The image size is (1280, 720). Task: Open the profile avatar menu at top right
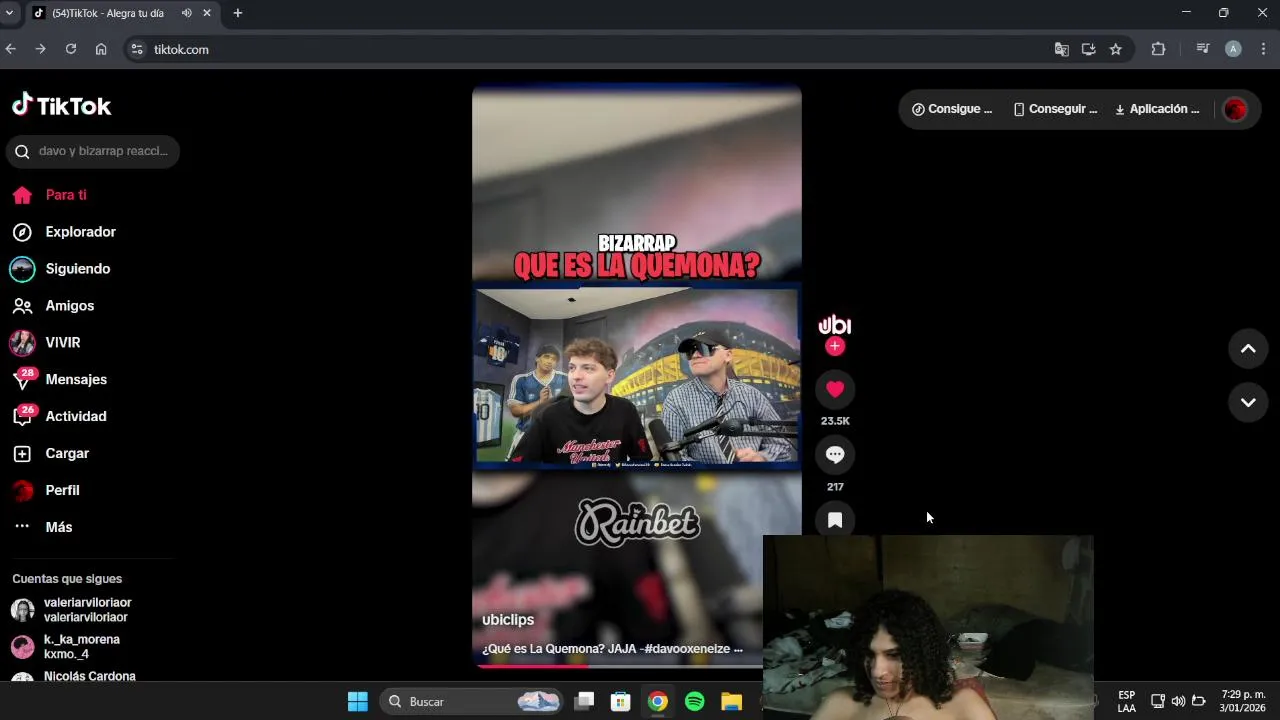click(x=1235, y=110)
